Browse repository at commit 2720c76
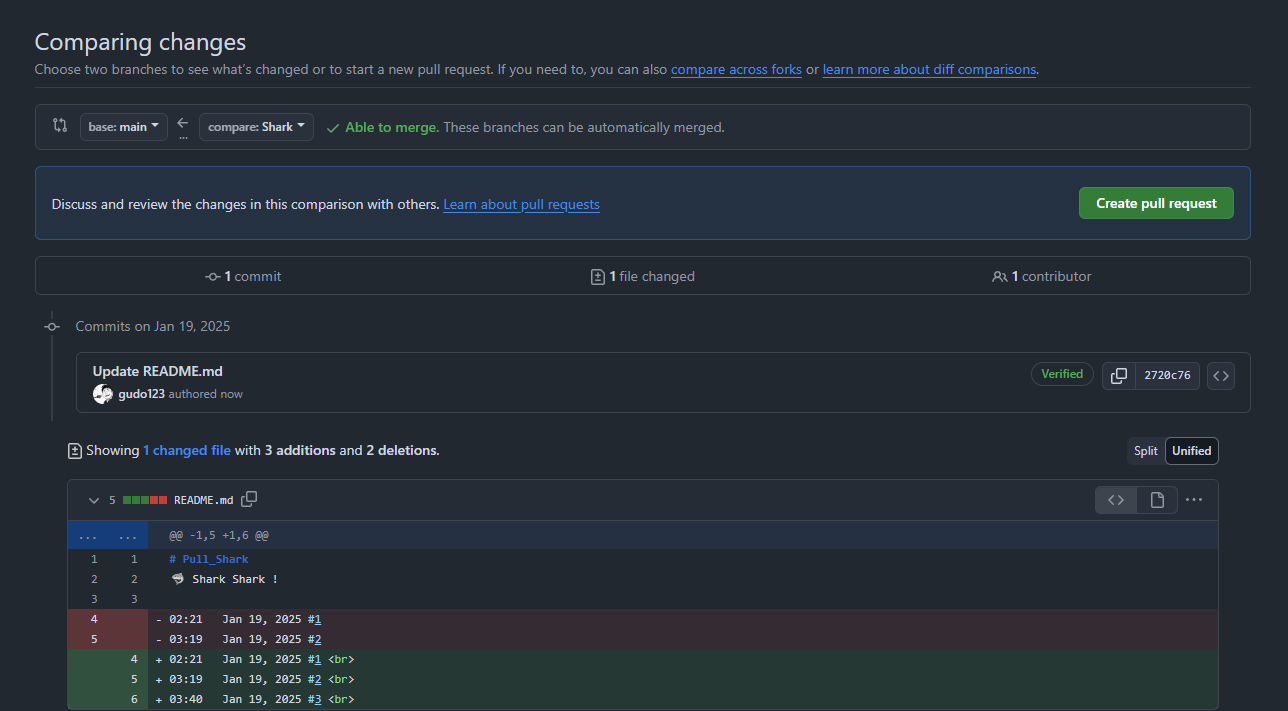Viewport: 1288px width, 711px height. click(1220, 376)
